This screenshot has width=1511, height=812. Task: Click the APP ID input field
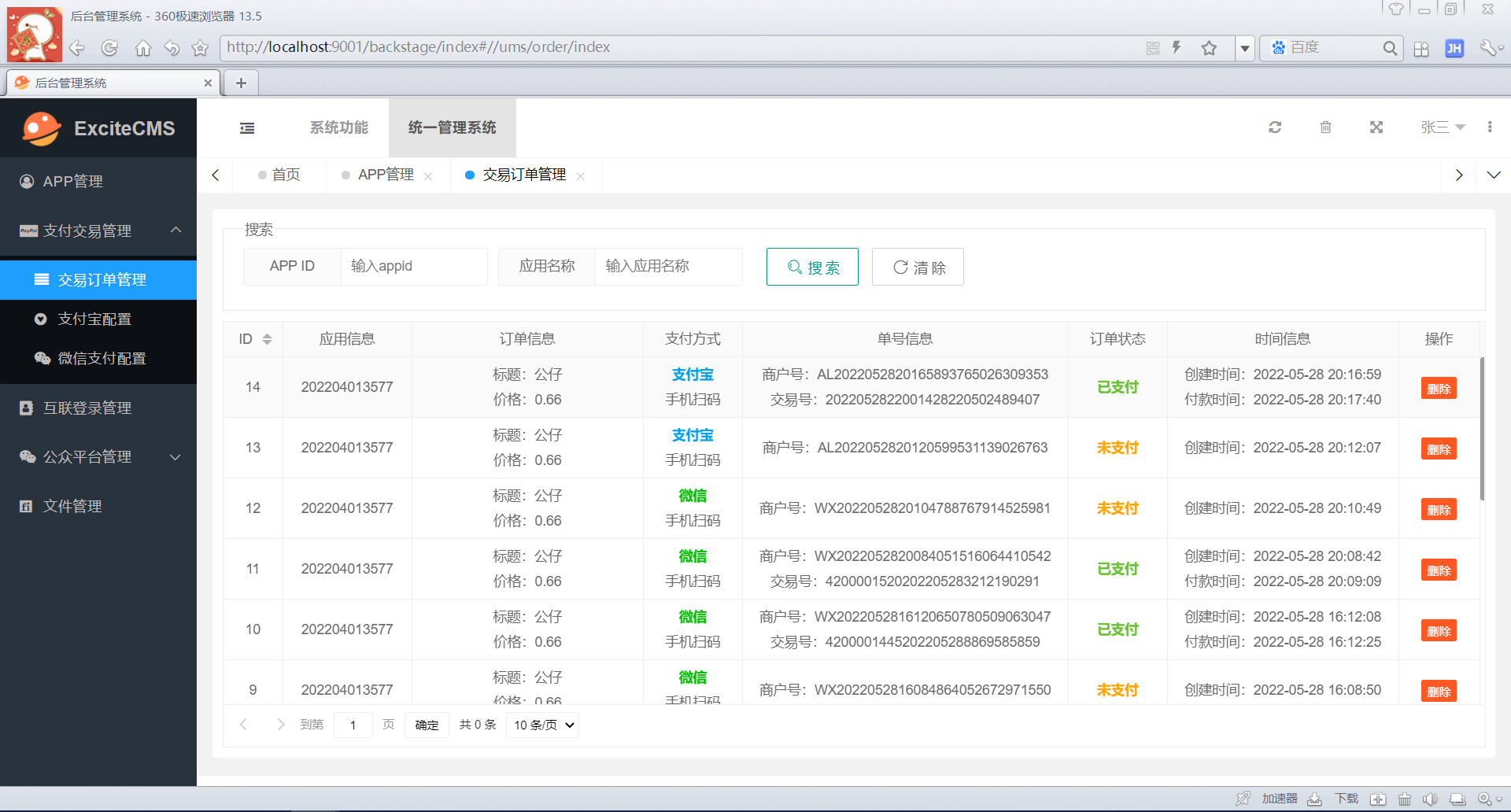414,267
